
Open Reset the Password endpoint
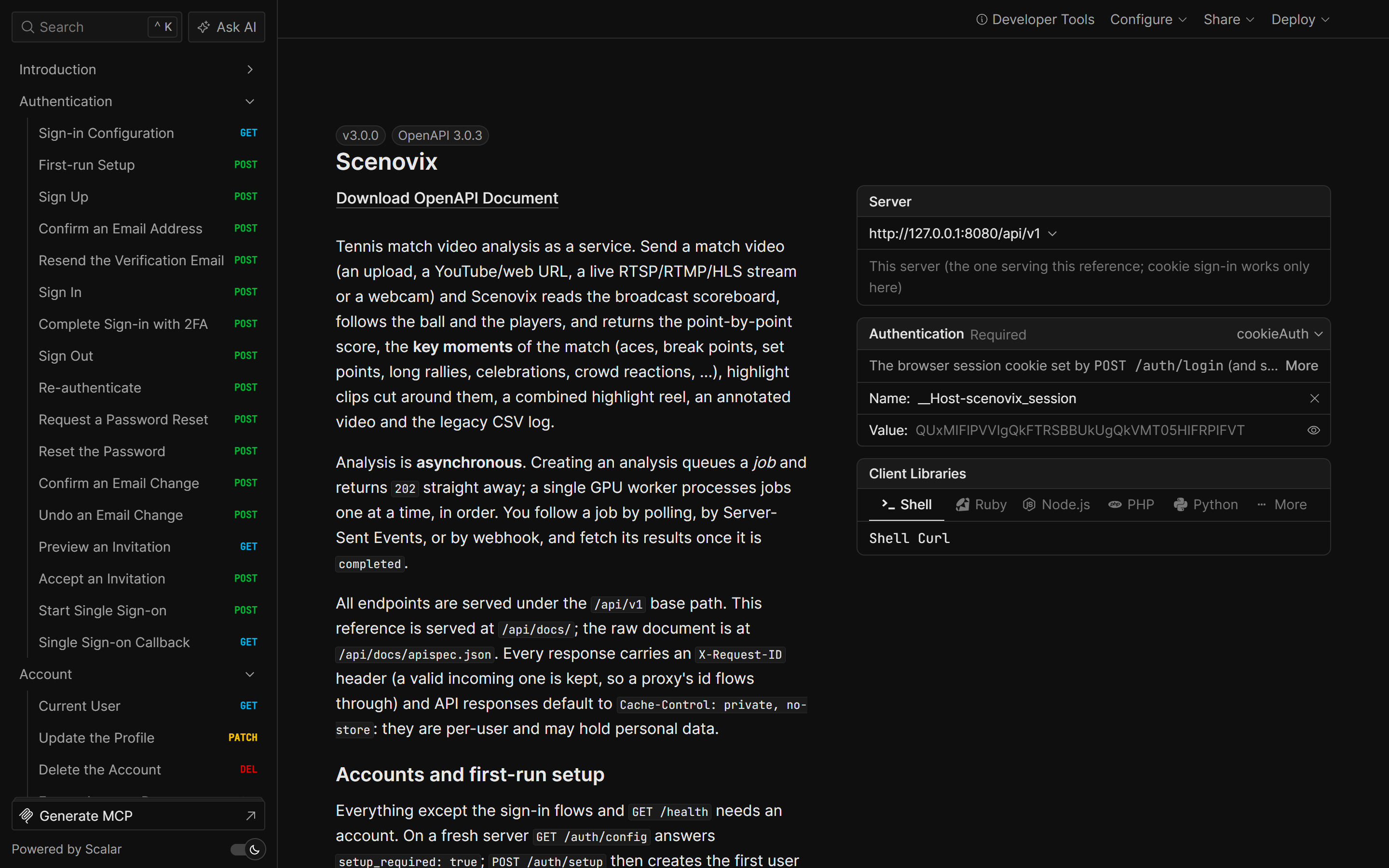(148, 452)
